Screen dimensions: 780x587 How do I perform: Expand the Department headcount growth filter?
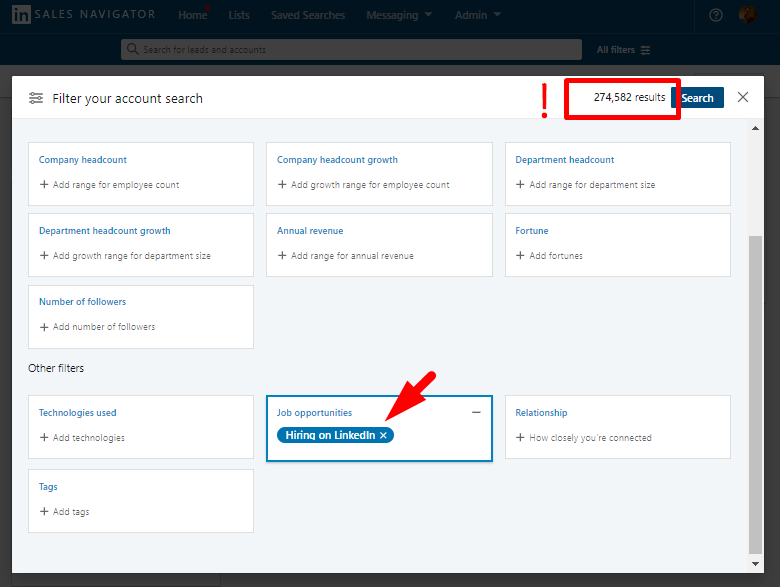[x=104, y=231]
